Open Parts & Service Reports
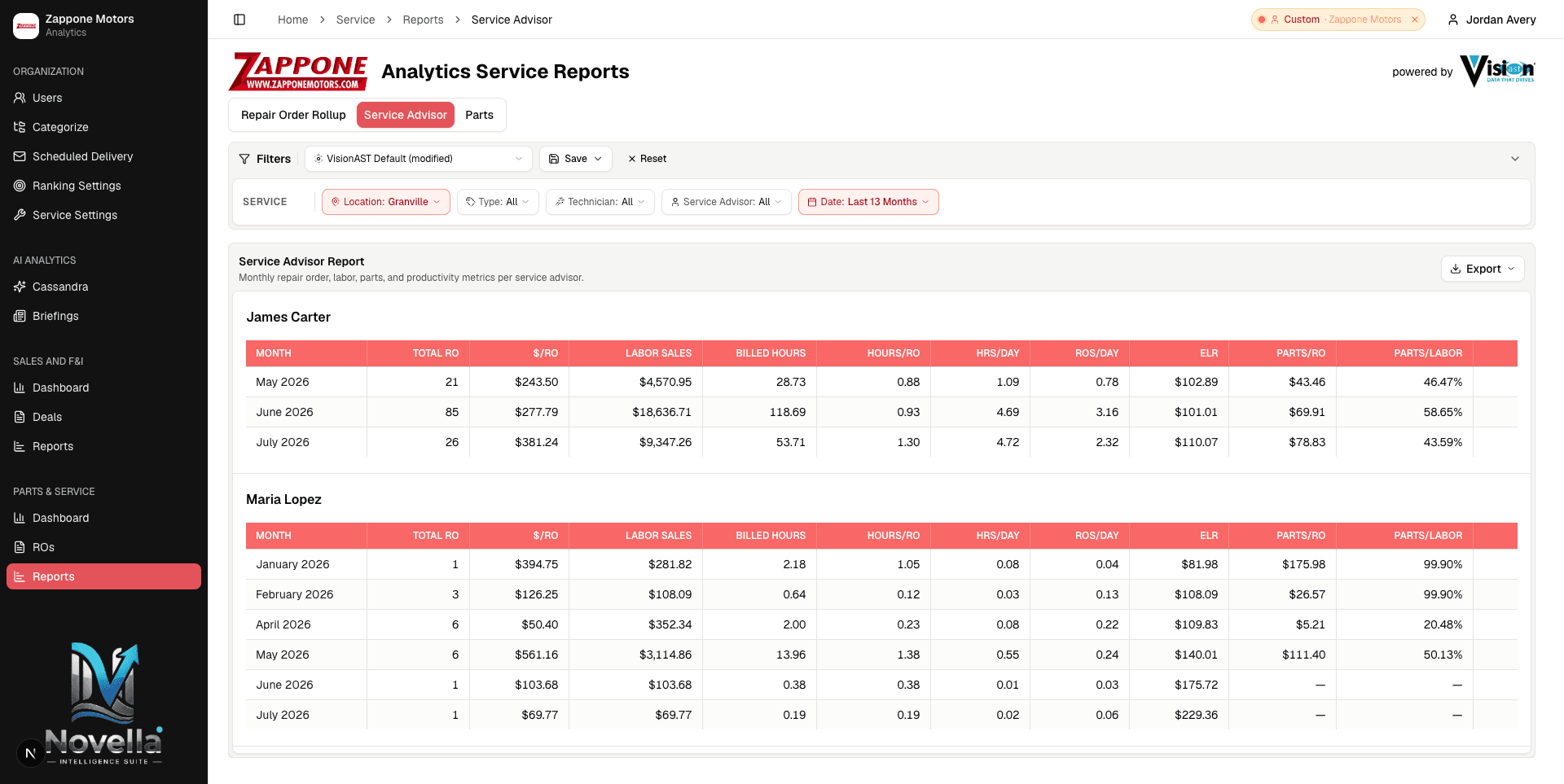The image size is (1564, 784). click(103, 576)
